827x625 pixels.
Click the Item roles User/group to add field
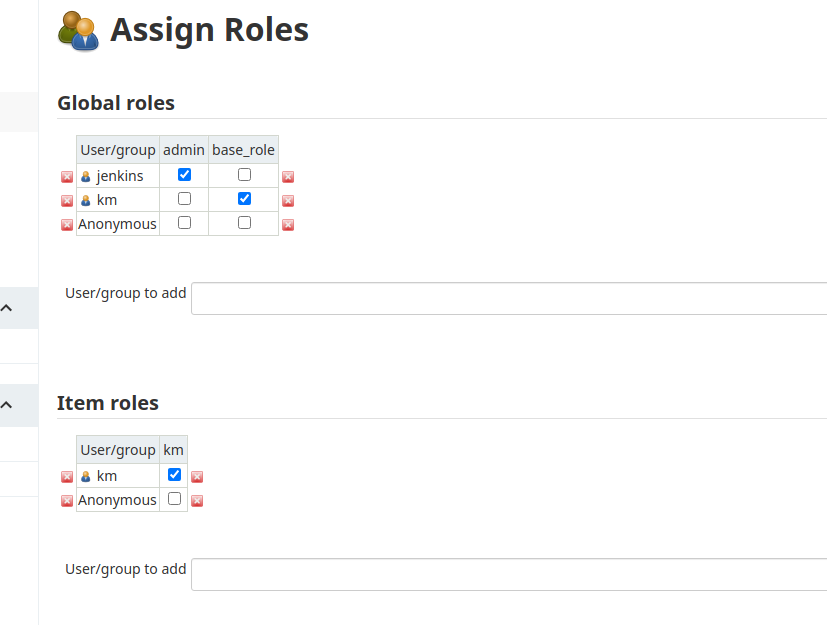508,574
